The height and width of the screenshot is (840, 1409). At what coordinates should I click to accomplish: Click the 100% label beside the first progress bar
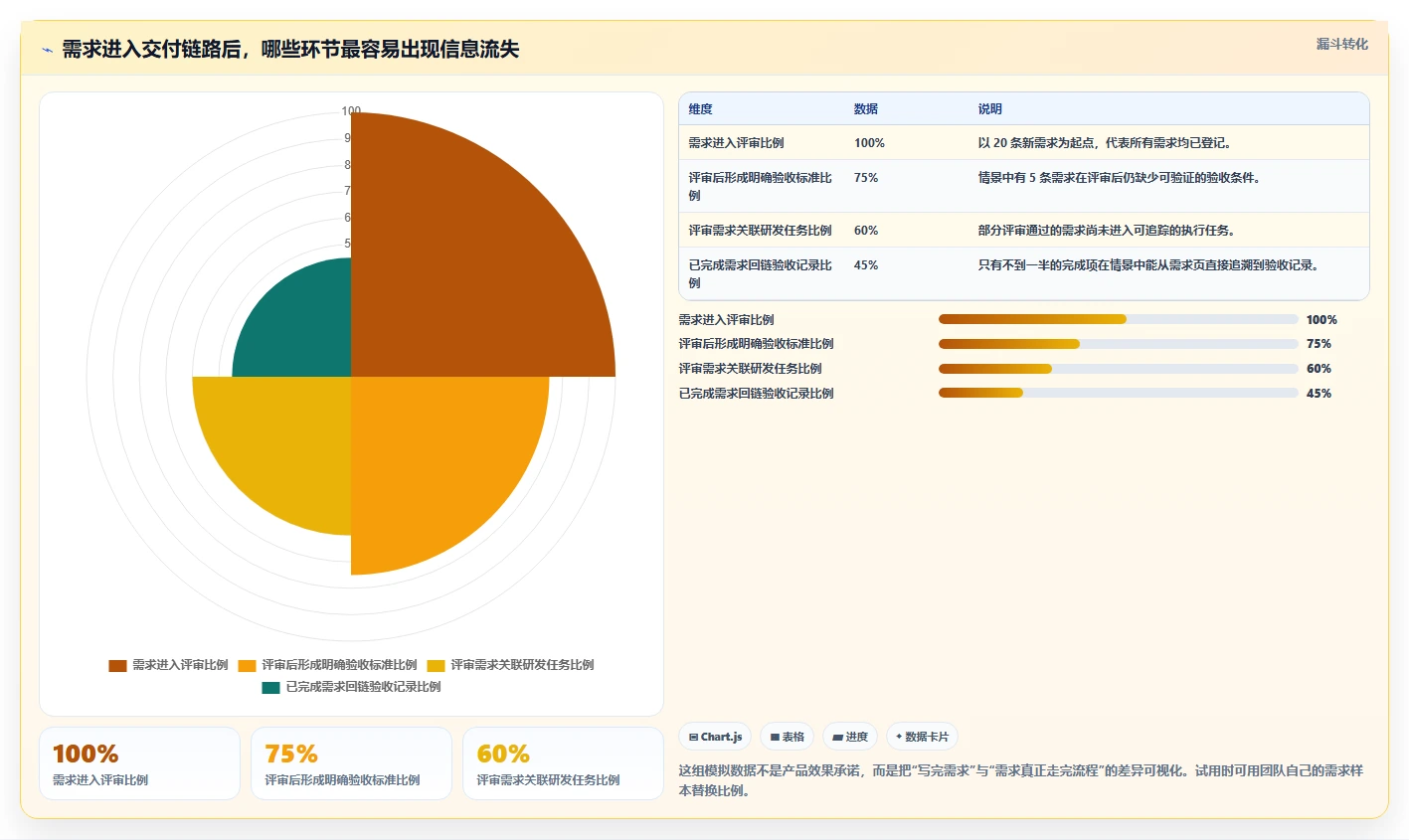point(1321,320)
